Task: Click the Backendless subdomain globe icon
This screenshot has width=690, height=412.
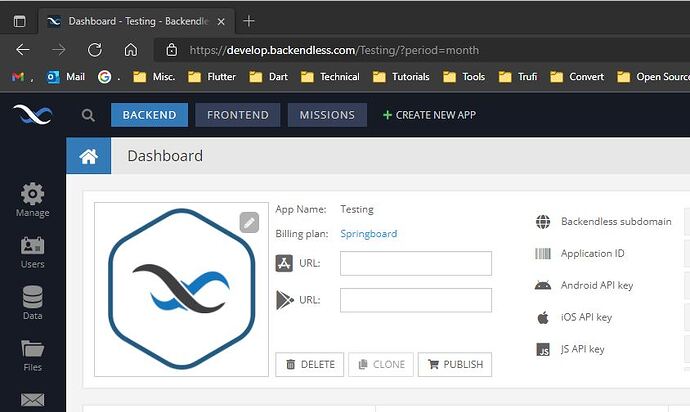Action: pyautogui.click(x=543, y=221)
